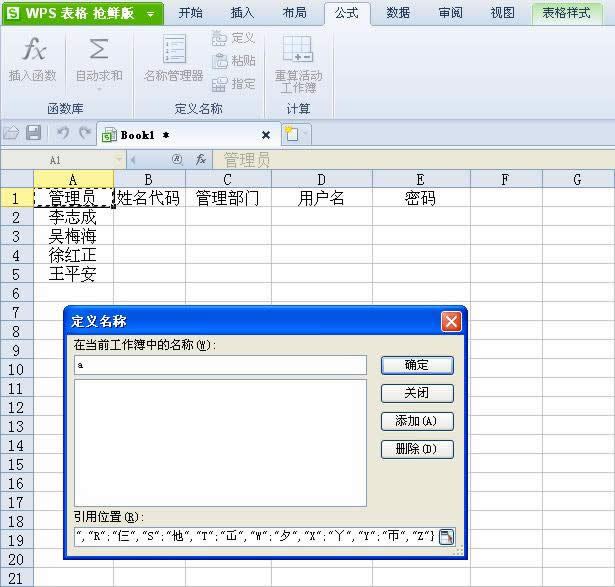
Task: Select row 3 header
Action: (x=16, y=236)
